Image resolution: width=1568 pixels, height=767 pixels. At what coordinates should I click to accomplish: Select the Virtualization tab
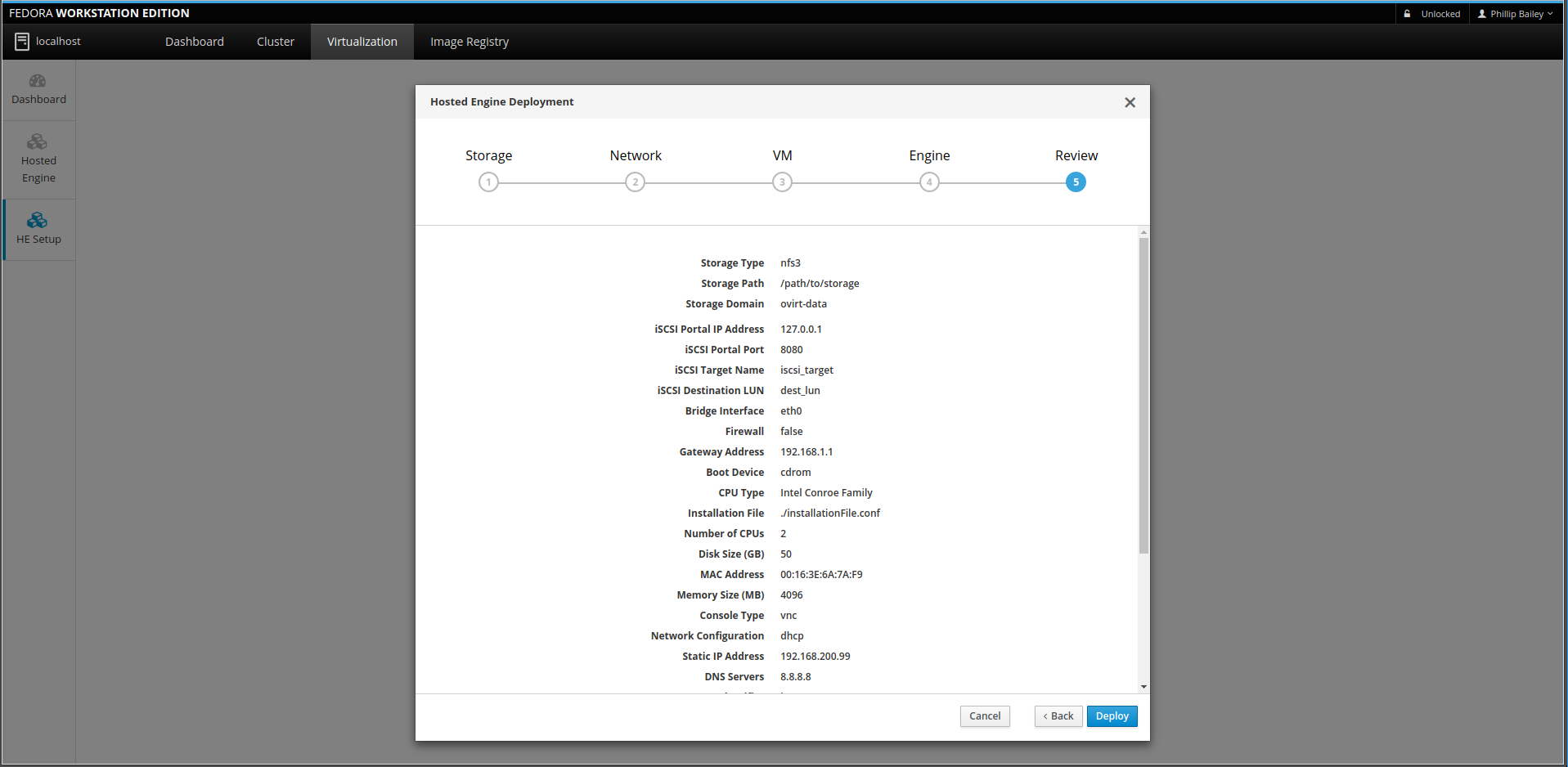(362, 42)
